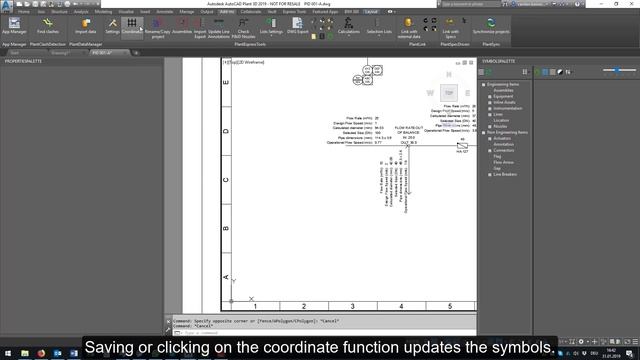Open Outlook from the taskbar

point(58,353)
